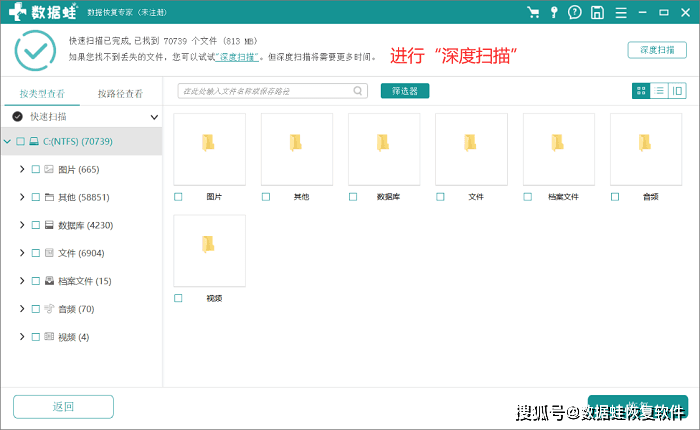Expand the 文件 (6904) node

click(22, 253)
